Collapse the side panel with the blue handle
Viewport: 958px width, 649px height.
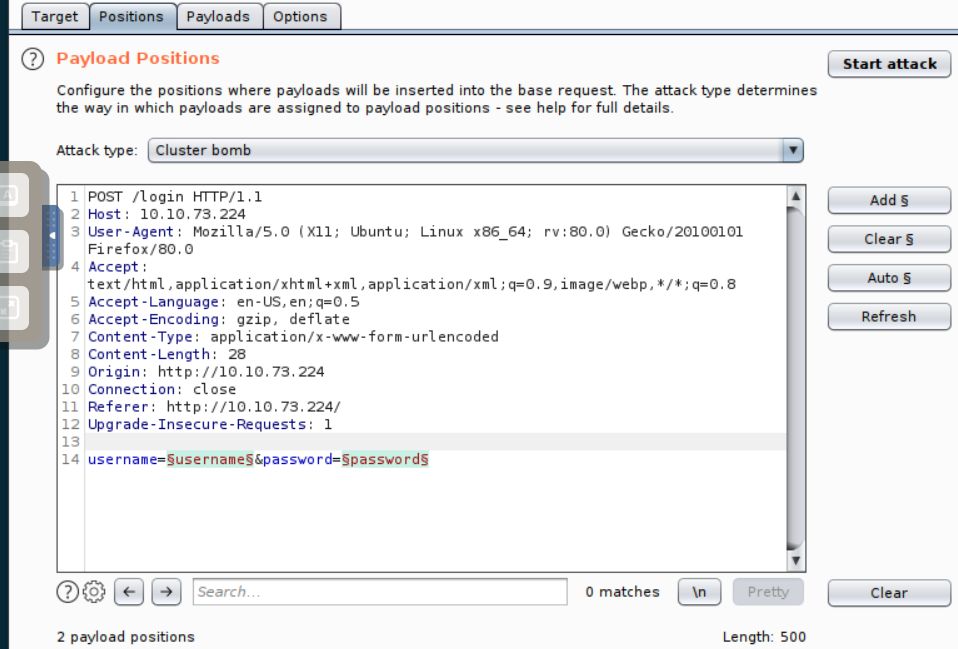[52, 237]
